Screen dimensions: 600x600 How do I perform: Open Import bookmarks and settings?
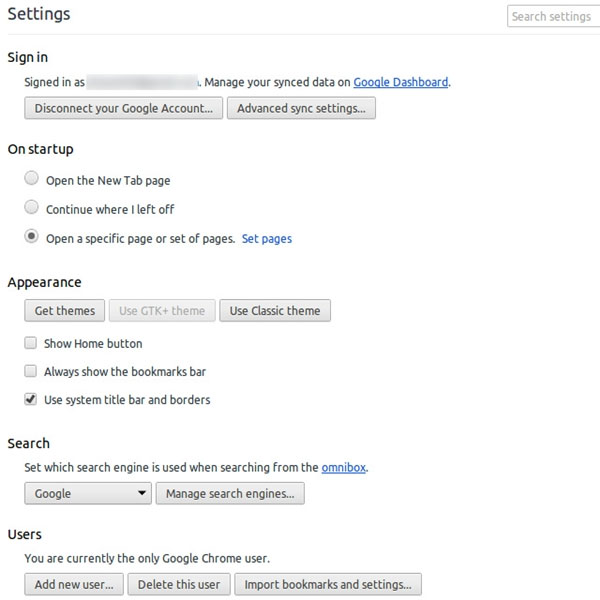pos(328,585)
